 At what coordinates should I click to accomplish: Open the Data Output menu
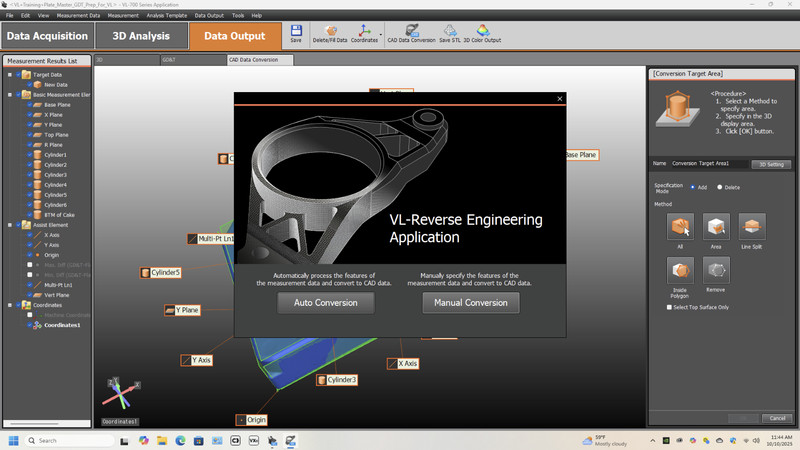click(209, 15)
